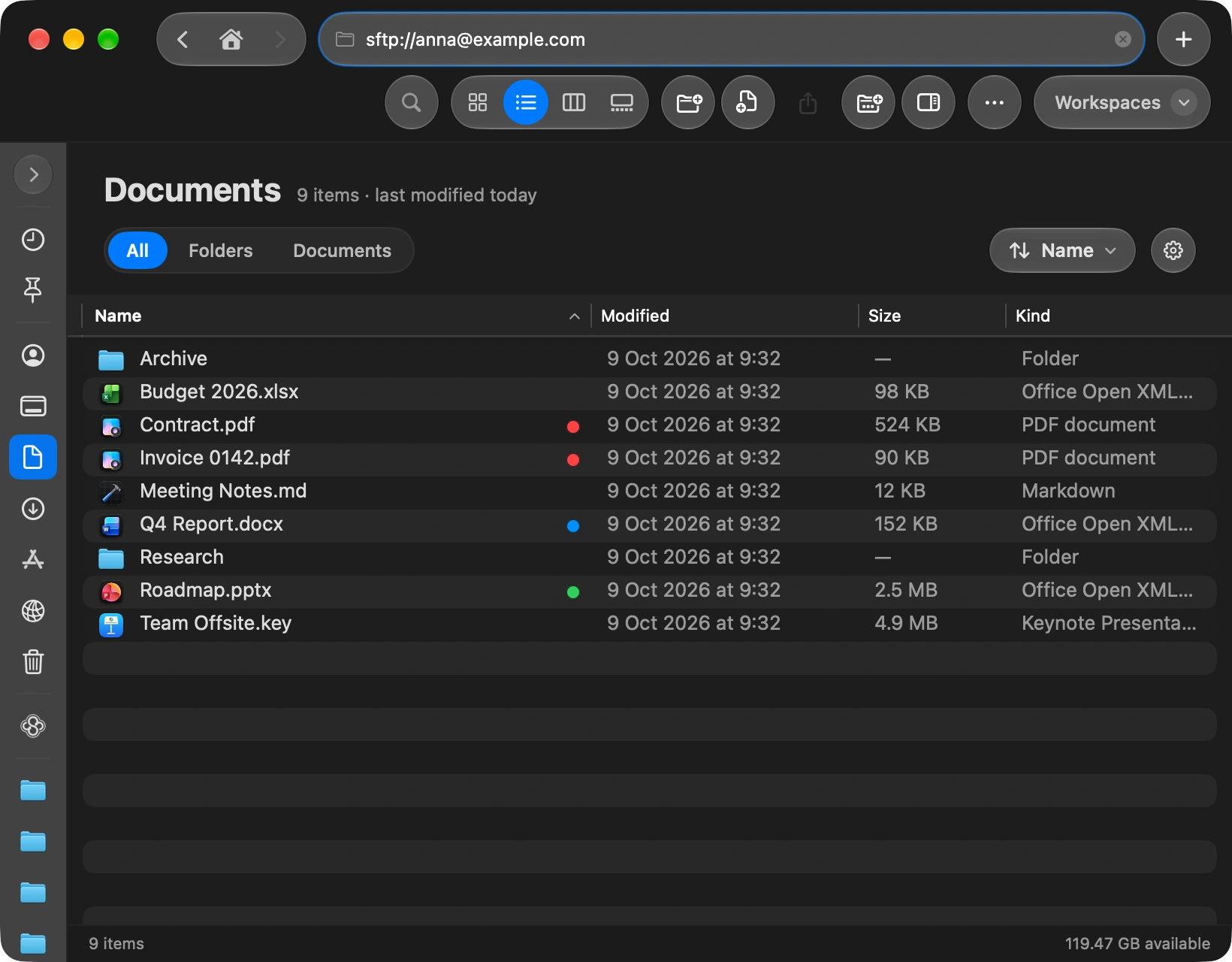Screen dimensions: 1232x962
Task: Open the more options ellipsis menu
Action: click(994, 102)
